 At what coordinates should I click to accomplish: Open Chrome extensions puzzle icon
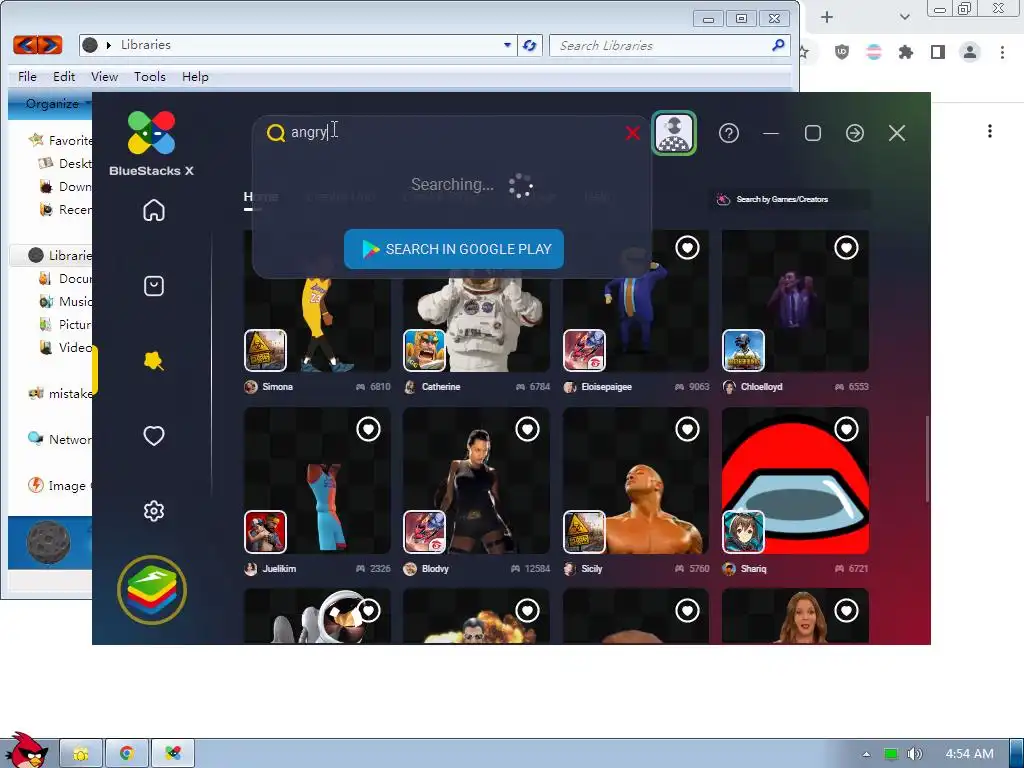point(905,52)
